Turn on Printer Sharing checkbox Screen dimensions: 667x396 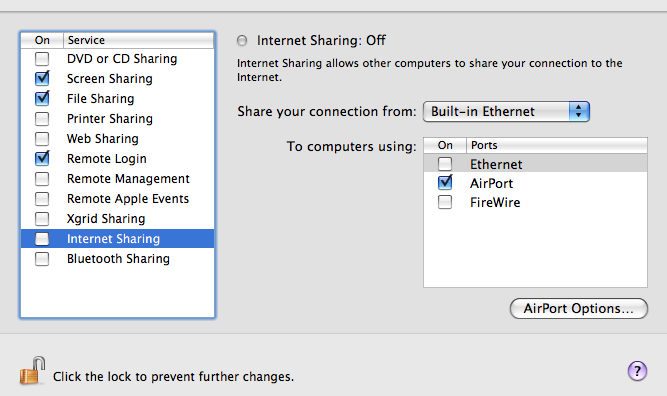click(x=42, y=119)
